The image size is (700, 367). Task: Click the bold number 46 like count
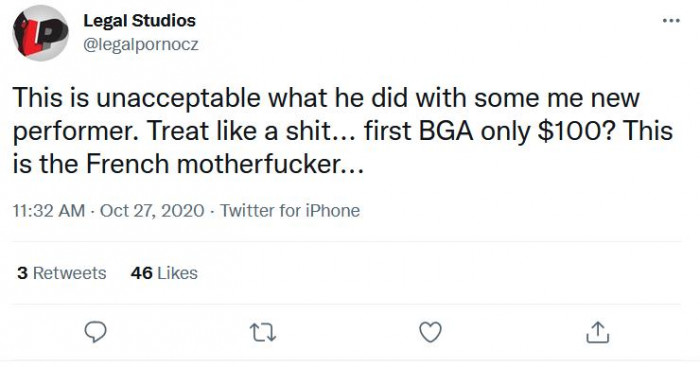click(142, 273)
